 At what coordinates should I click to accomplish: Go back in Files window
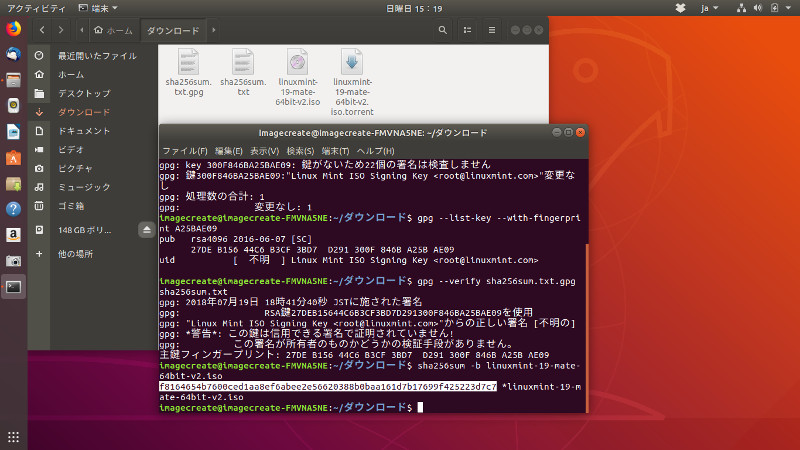point(42,30)
